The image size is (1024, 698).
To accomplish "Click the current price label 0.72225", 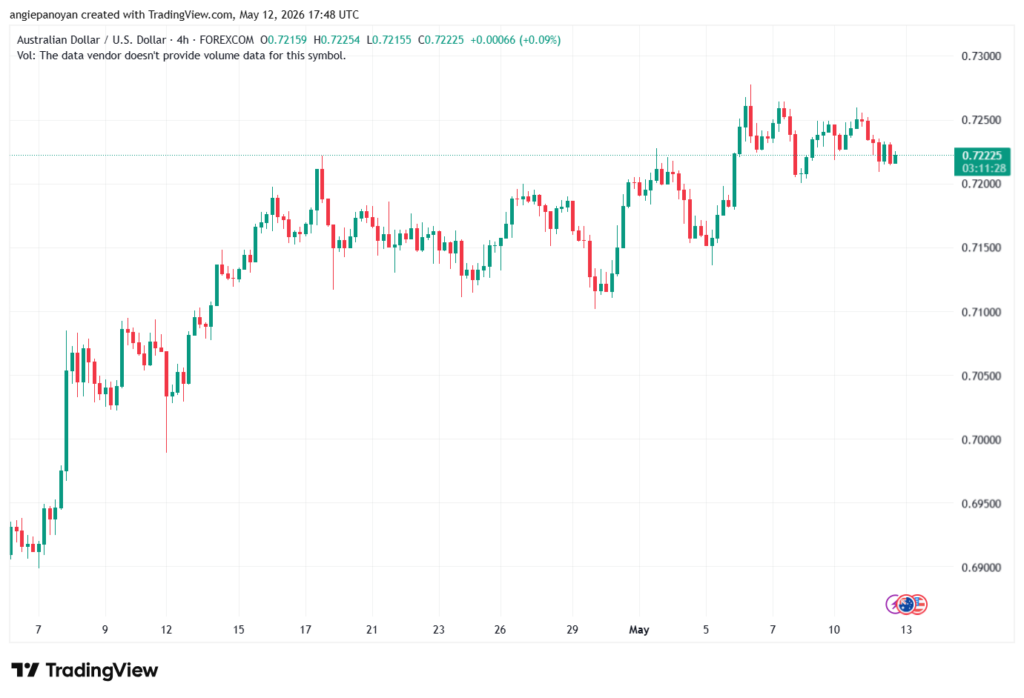I will (x=982, y=155).
